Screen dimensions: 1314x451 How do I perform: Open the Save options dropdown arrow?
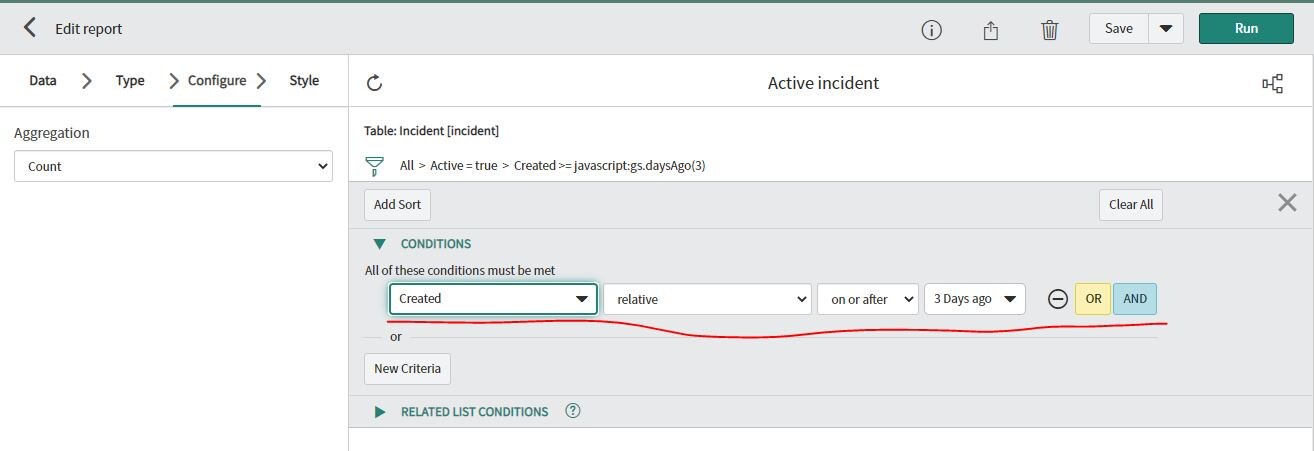pos(1166,29)
